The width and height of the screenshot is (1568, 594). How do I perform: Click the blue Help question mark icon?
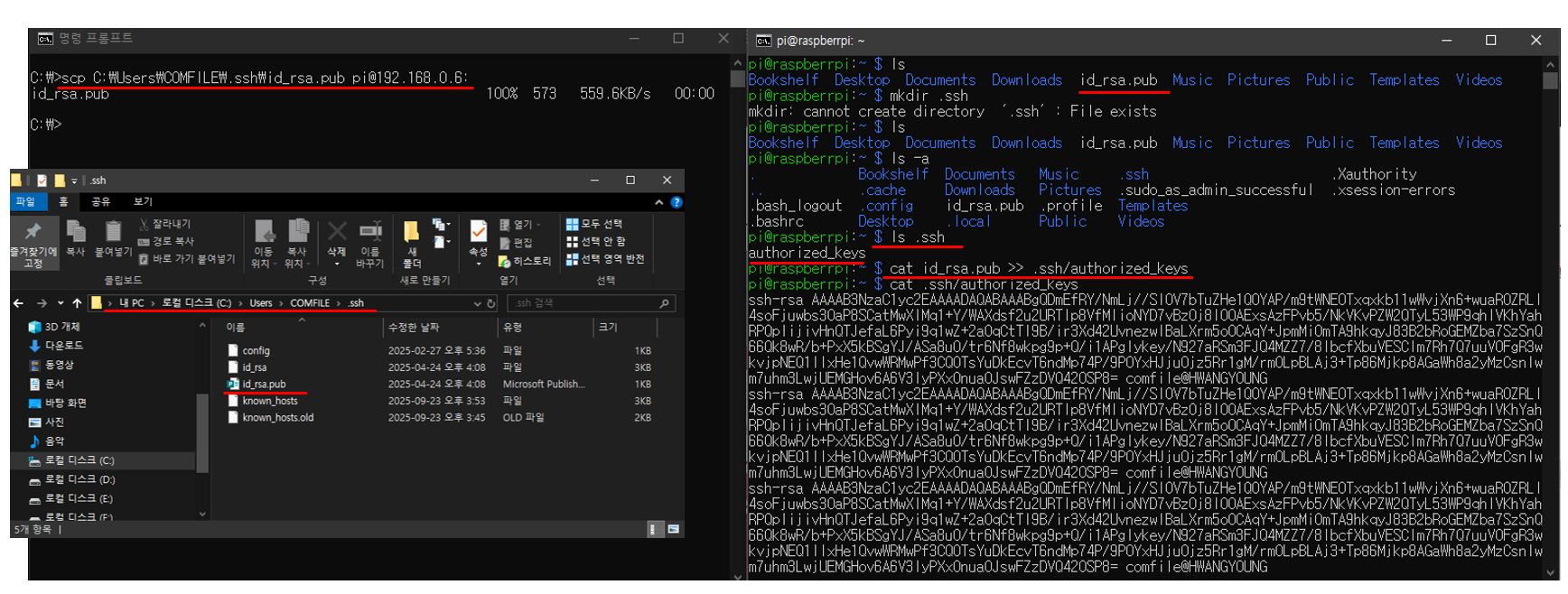pyautogui.click(x=676, y=202)
